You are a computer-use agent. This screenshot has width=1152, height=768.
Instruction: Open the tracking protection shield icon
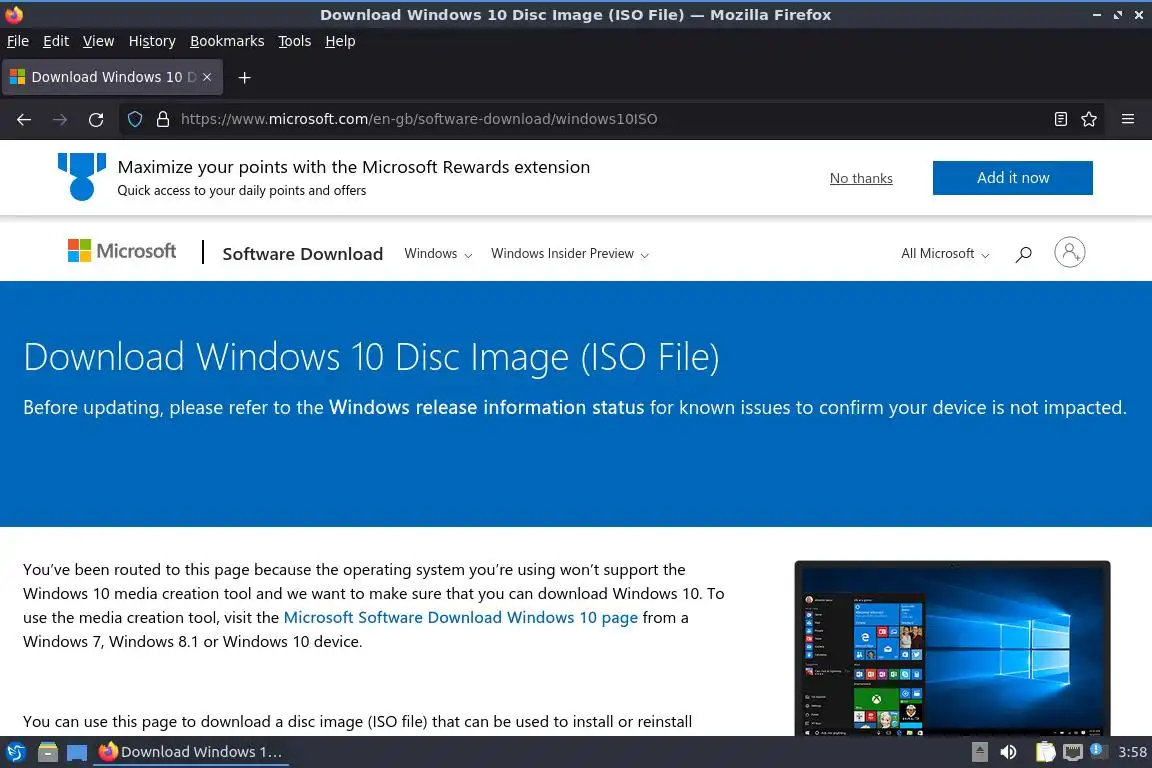coord(134,119)
